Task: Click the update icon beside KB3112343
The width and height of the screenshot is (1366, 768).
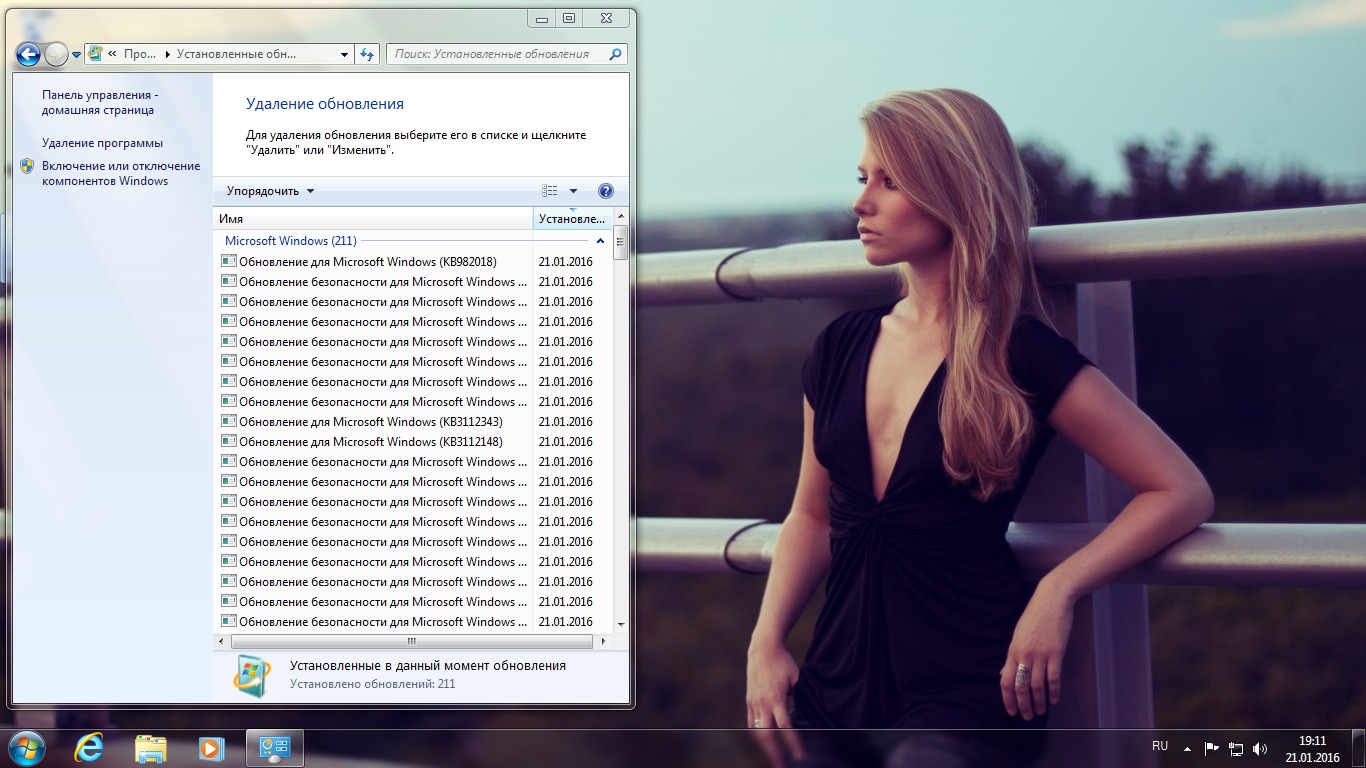Action: pos(229,421)
